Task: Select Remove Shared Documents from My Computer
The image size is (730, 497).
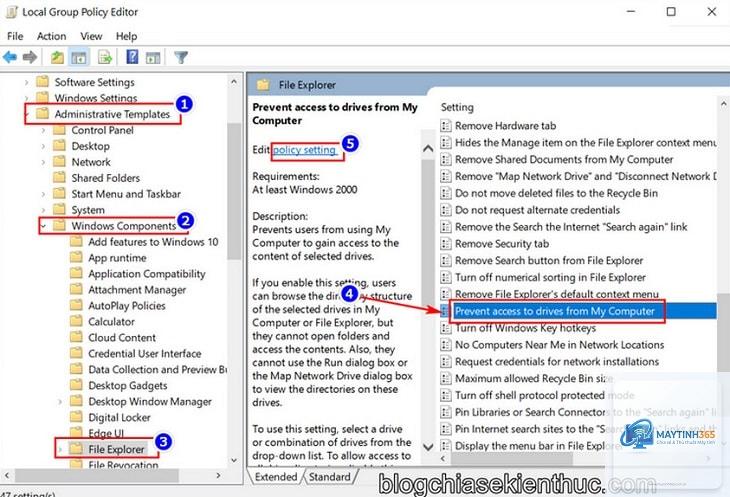Action: [x=564, y=159]
